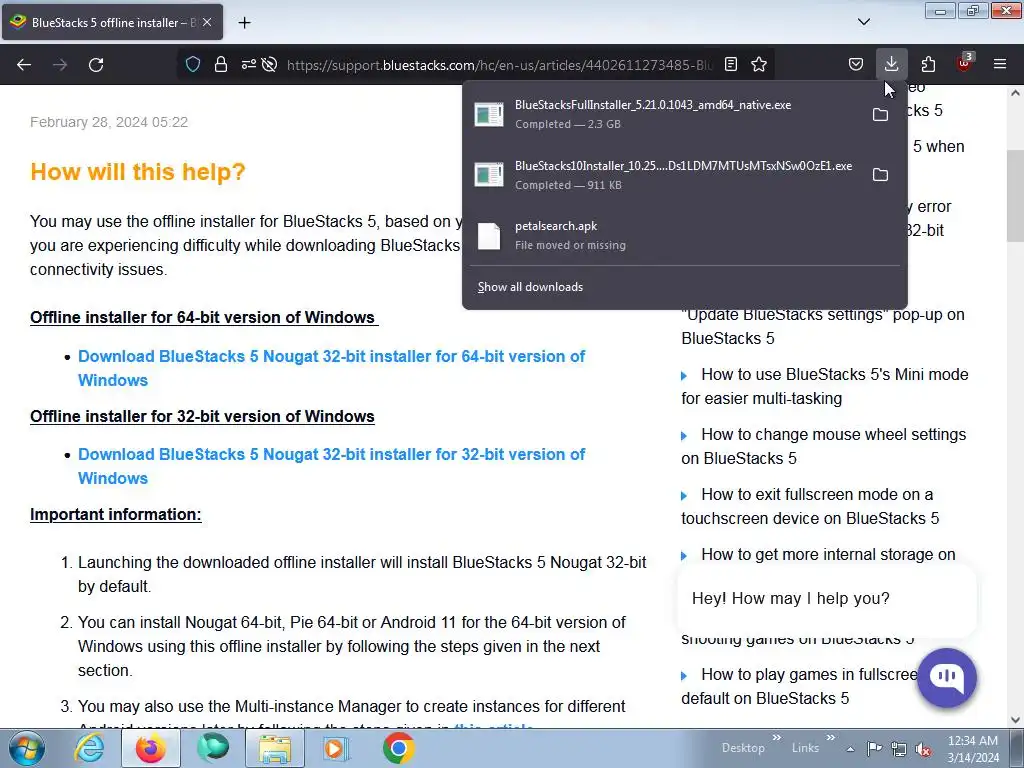Download Nougat 32-bit installer for 32-bit Windows link

331,466
